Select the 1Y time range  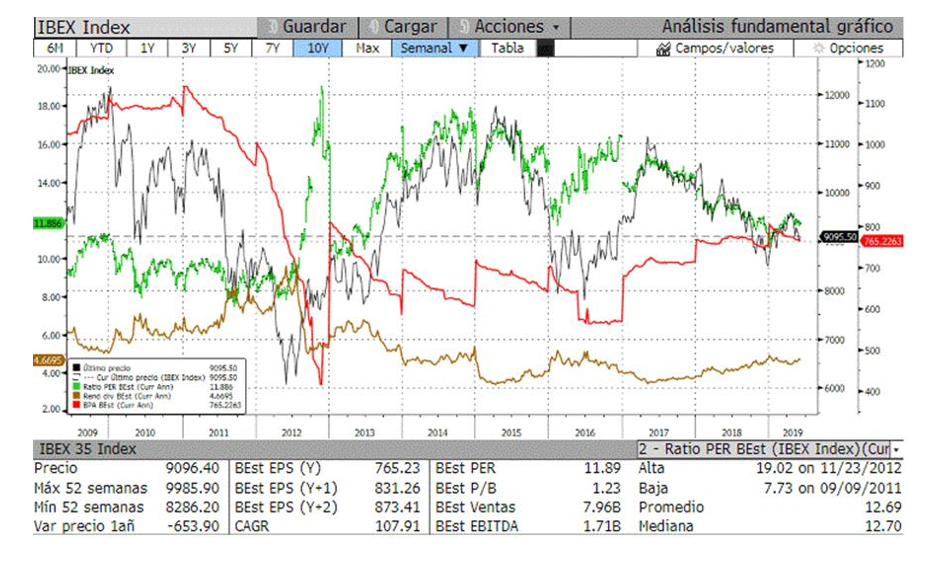coord(147,49)
